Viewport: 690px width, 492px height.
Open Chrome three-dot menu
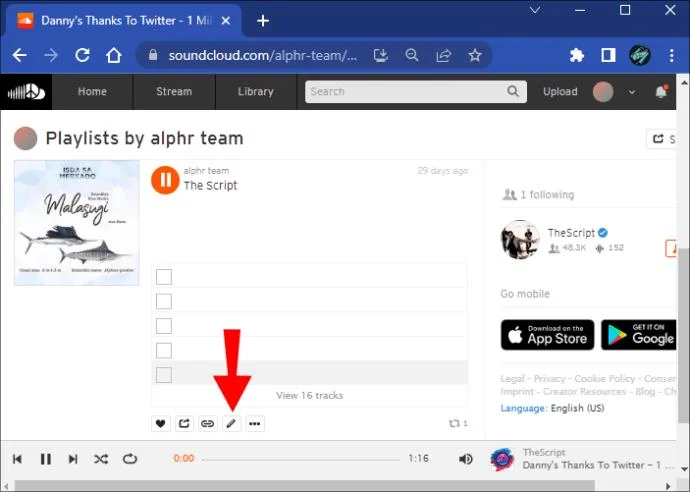point(672,55)
